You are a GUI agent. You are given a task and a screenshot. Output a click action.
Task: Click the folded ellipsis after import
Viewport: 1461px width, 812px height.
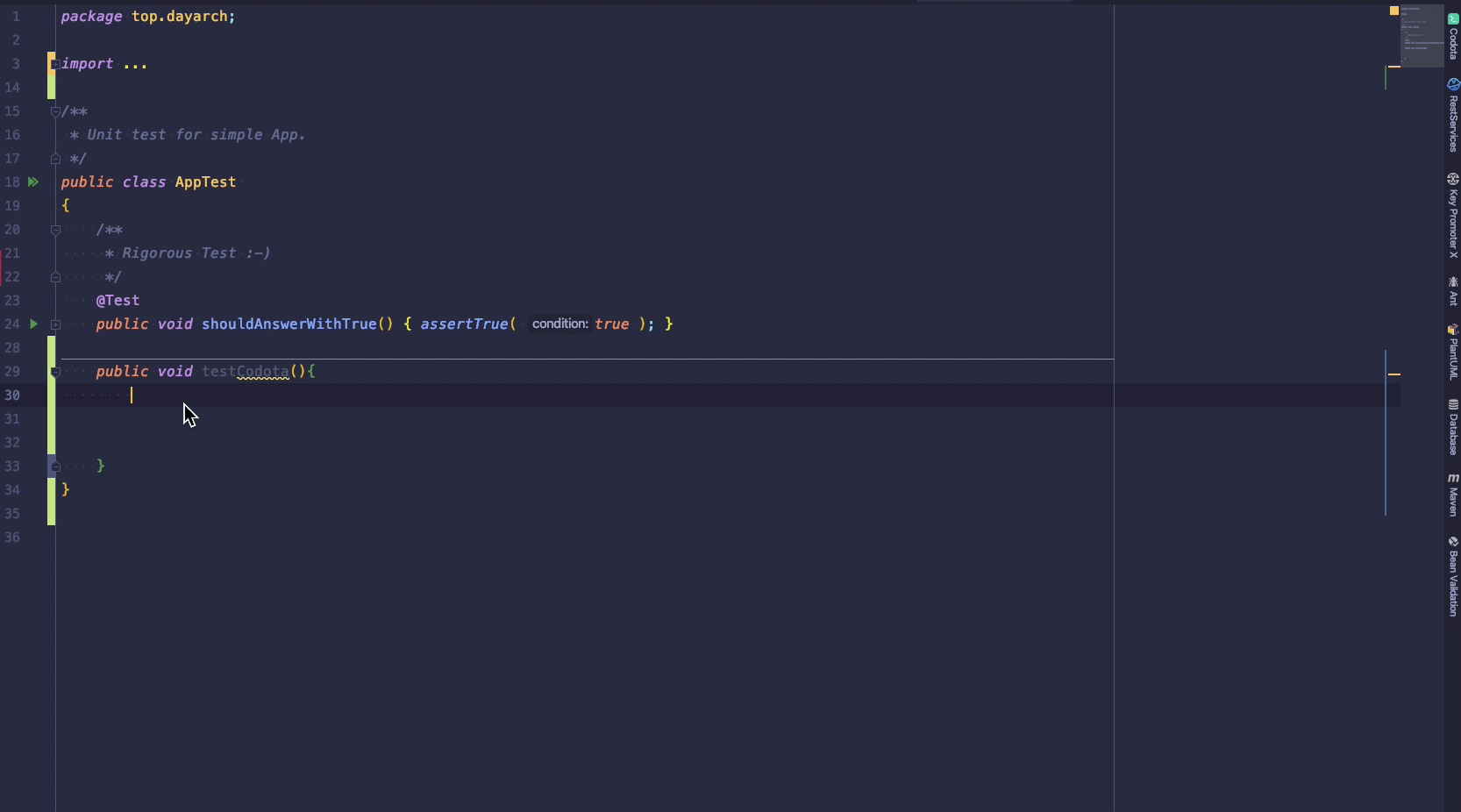coord(135,64)
